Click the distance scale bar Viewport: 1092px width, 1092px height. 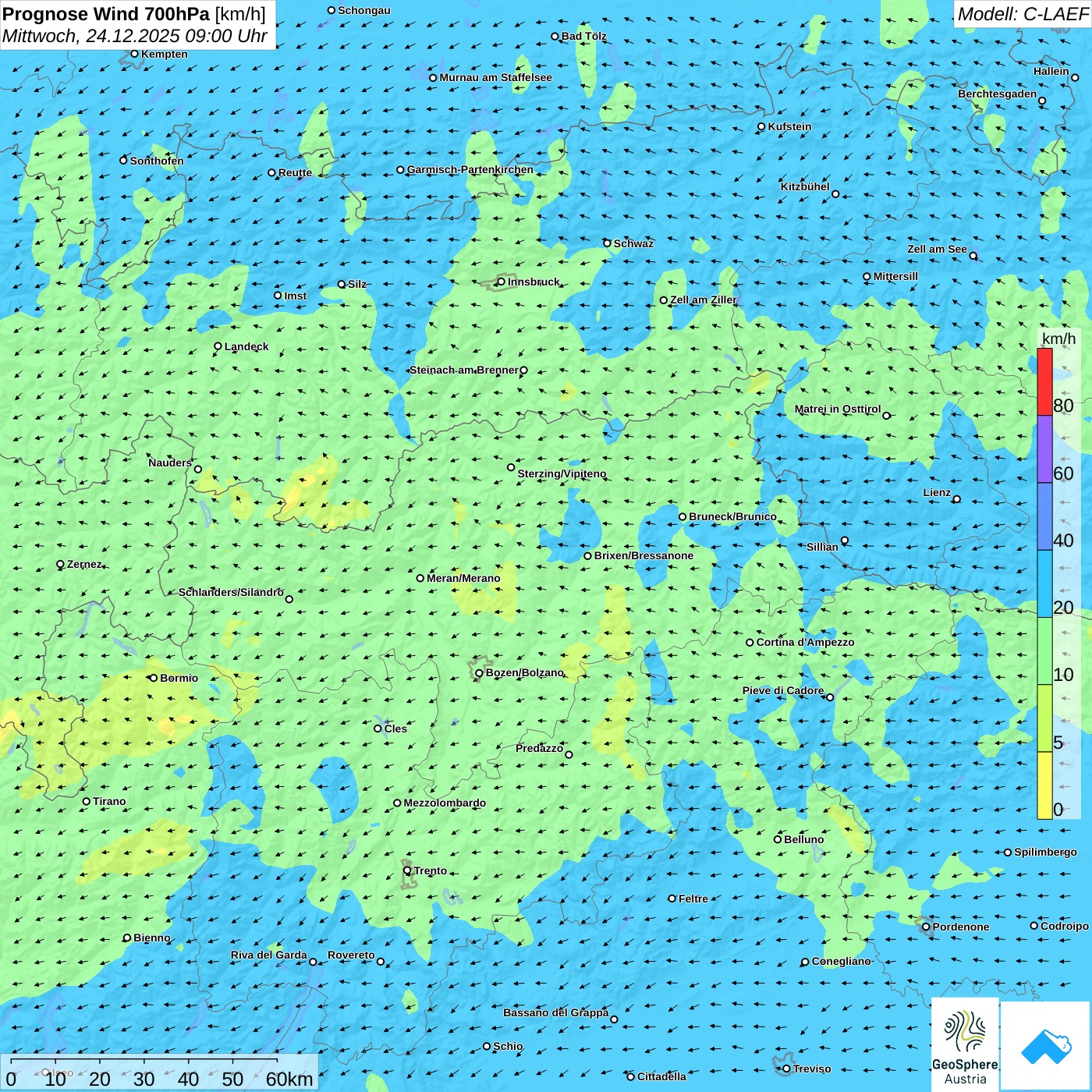tap(159, 1072)
